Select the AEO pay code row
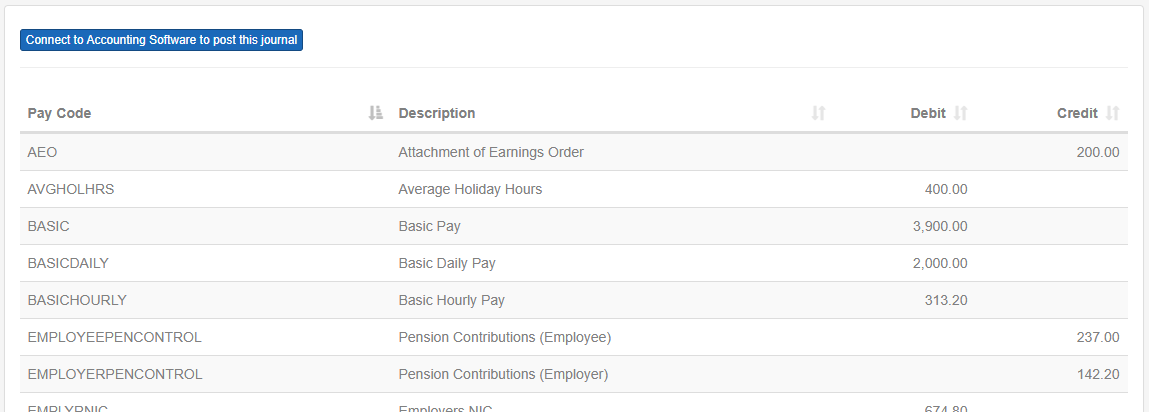This screenshot has height=412, width=1149. [574, 152]
